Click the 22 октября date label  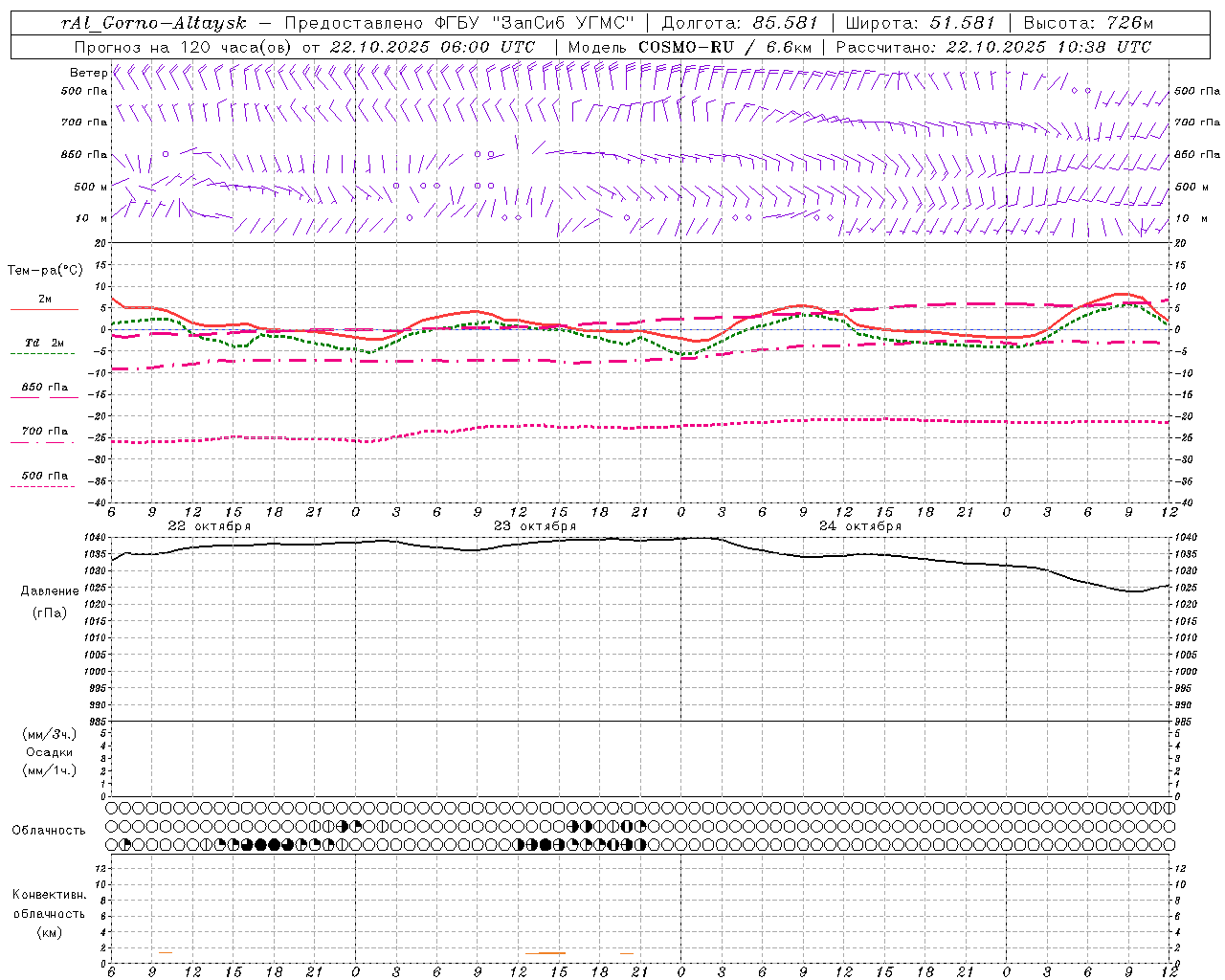[x=209, y=526]
